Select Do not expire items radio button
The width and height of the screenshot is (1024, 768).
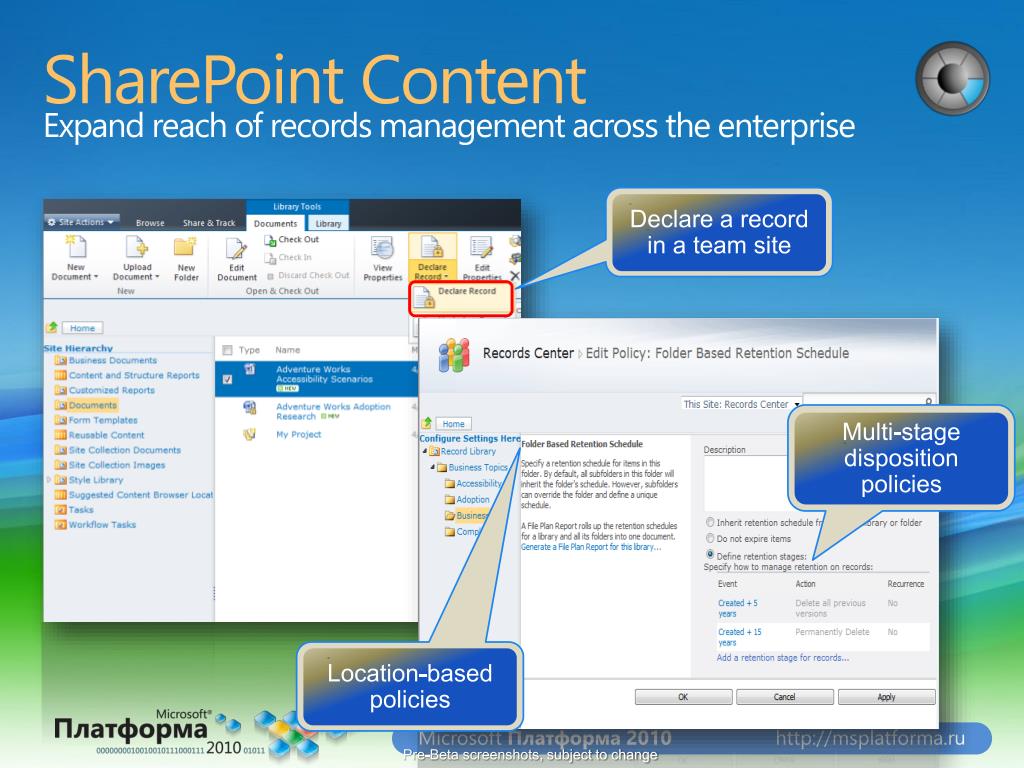pos(710,539)
